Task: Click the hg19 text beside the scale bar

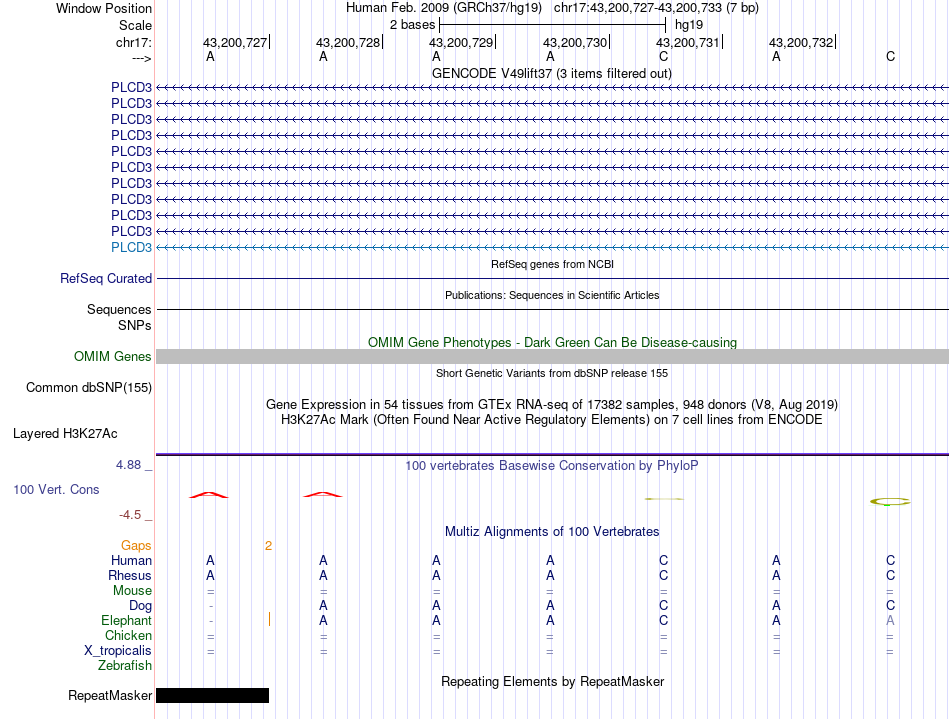Action: (x=689, y=25)
